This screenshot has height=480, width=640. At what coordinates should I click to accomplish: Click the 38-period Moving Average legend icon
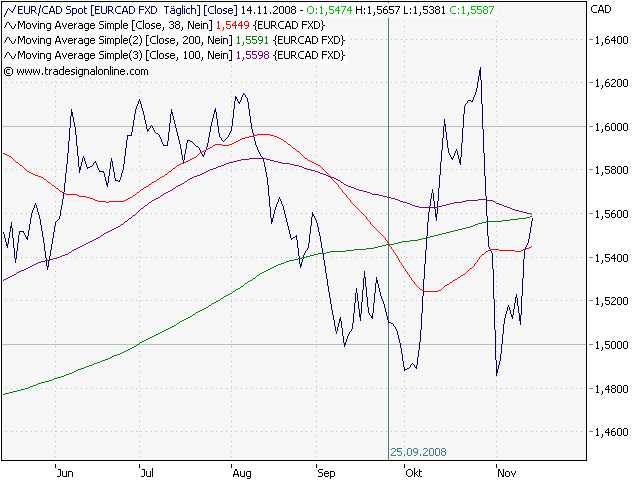(10, 26)
